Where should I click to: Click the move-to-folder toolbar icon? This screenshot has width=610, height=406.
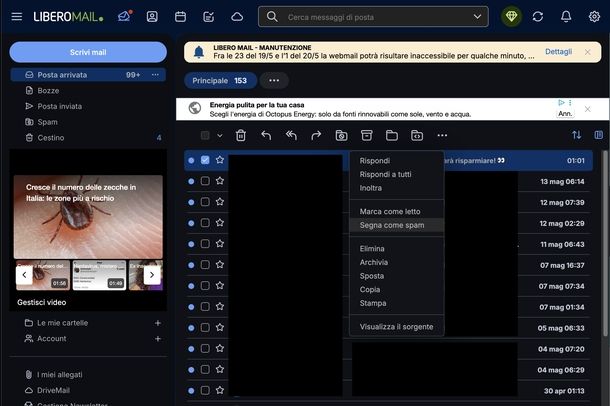(x=392, y=135)
